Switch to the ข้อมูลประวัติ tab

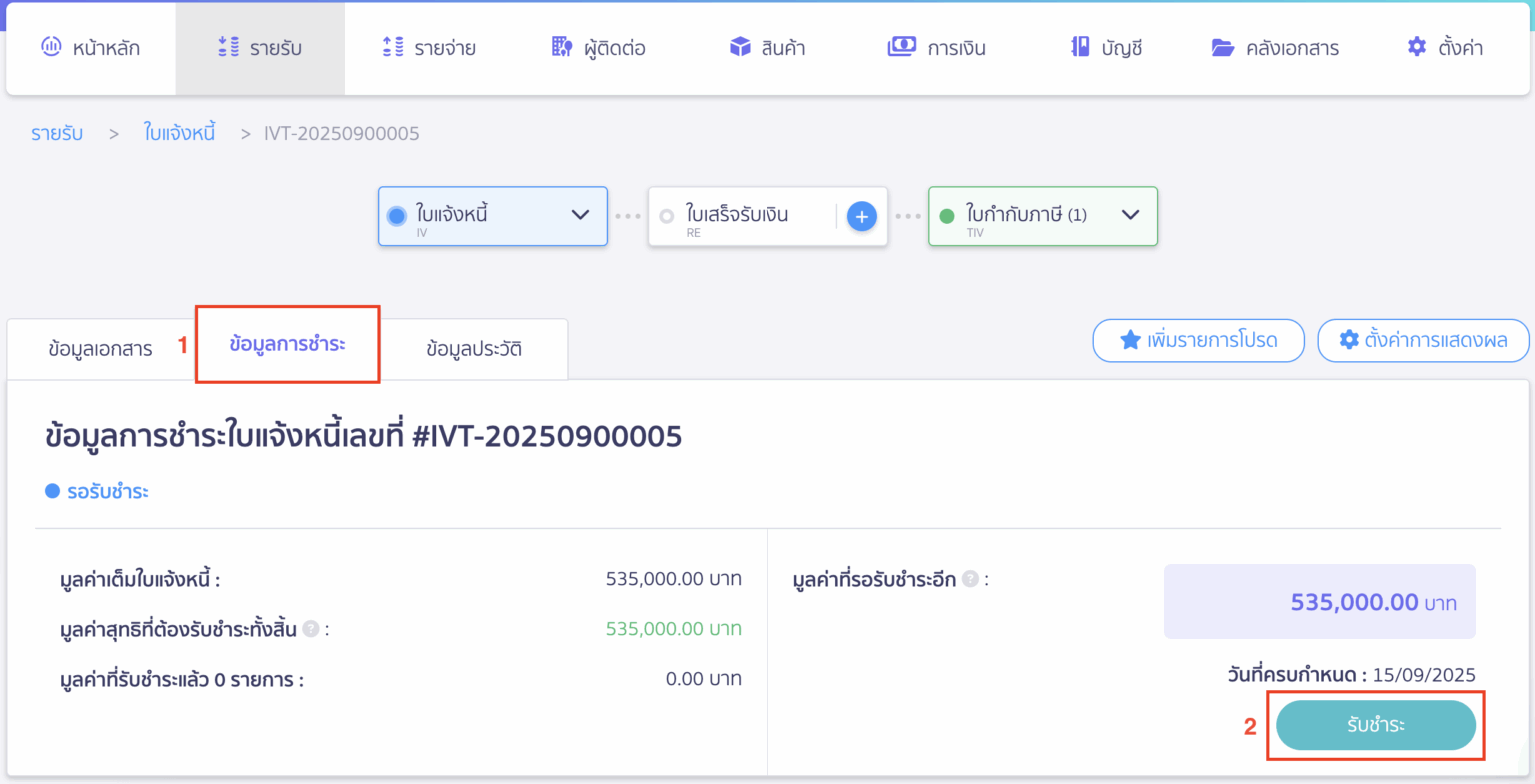click(474, 349)
